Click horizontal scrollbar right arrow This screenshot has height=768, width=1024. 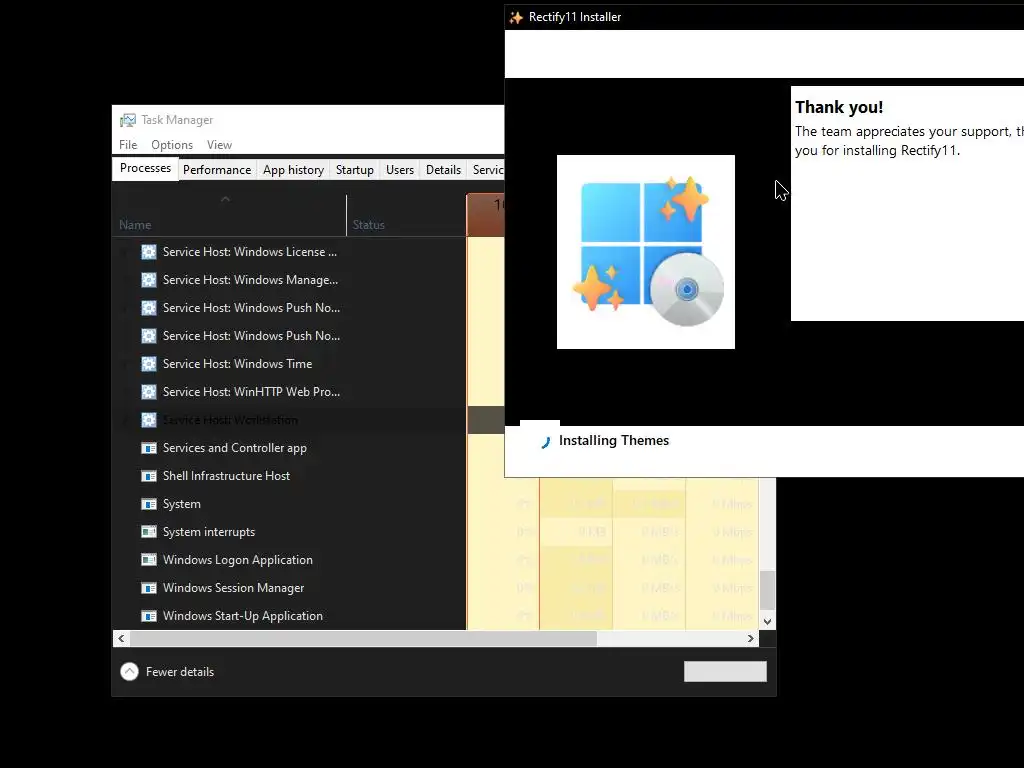[751, 639]
